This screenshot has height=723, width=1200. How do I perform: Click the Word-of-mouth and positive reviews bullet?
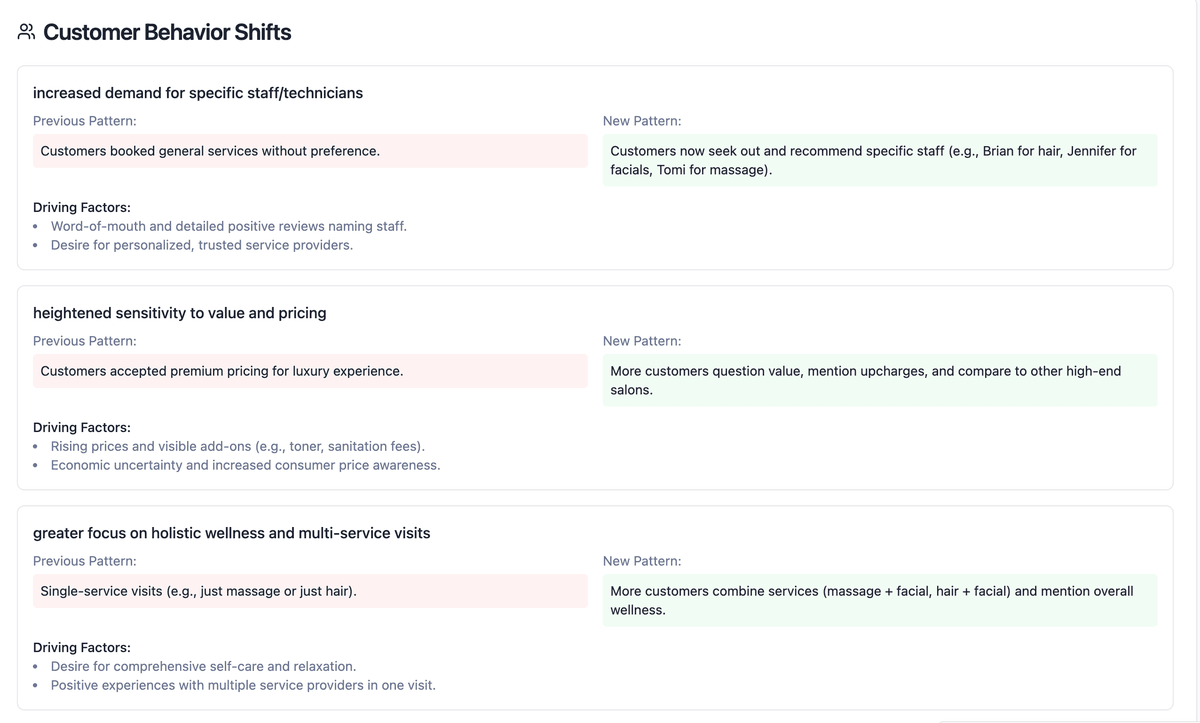pos(228,226)
